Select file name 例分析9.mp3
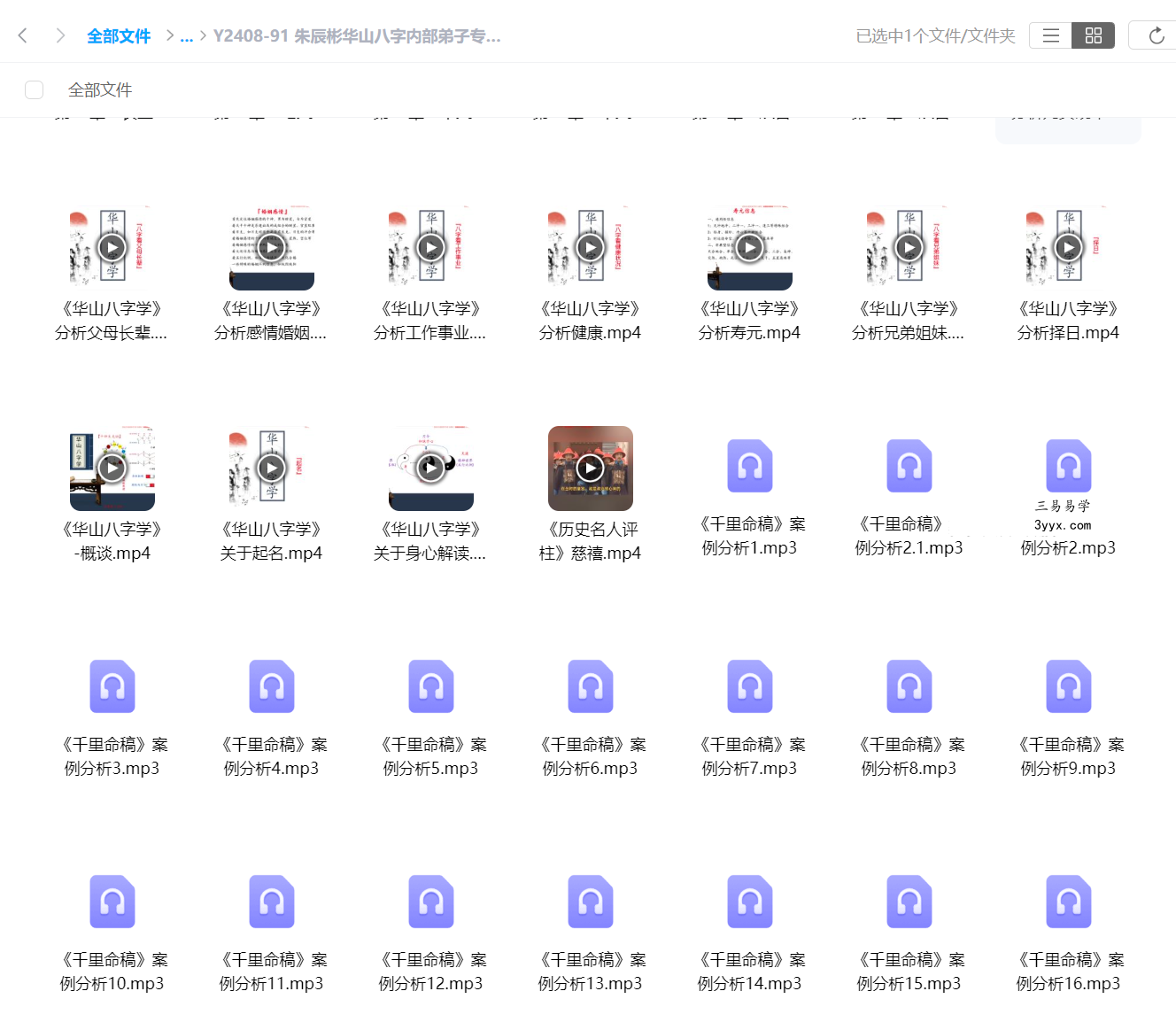1176x1030 pixels. tap(1068, 769)
